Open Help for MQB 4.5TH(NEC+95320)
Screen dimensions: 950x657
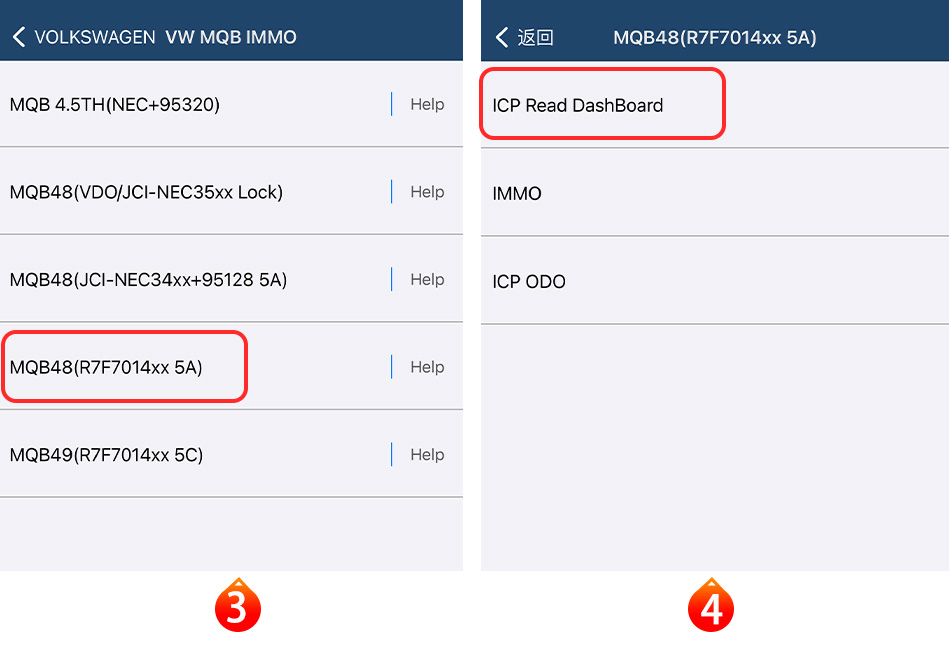click(427, 104)
